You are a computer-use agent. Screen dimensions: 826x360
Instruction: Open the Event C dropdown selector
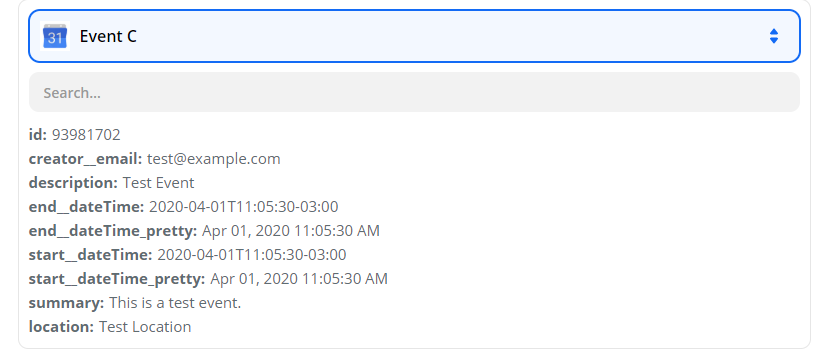tap(414, 36)
